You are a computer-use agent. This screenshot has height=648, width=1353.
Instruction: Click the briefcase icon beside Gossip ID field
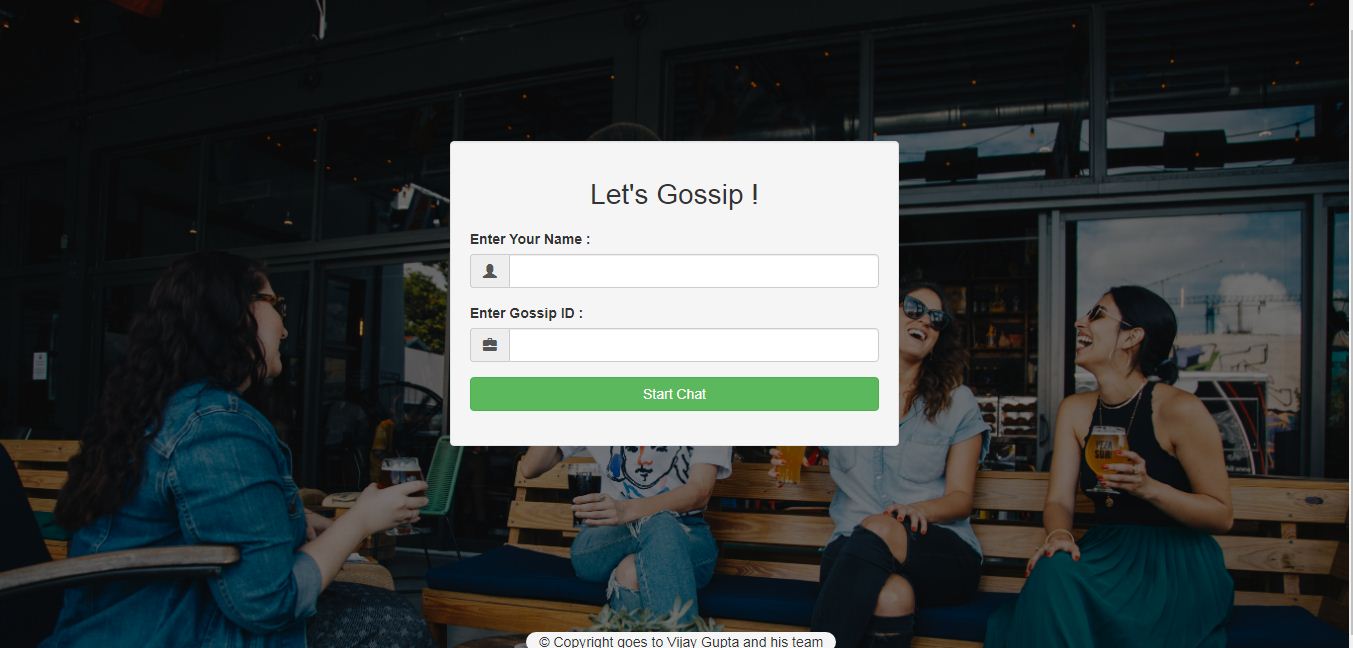pos(490,345)
